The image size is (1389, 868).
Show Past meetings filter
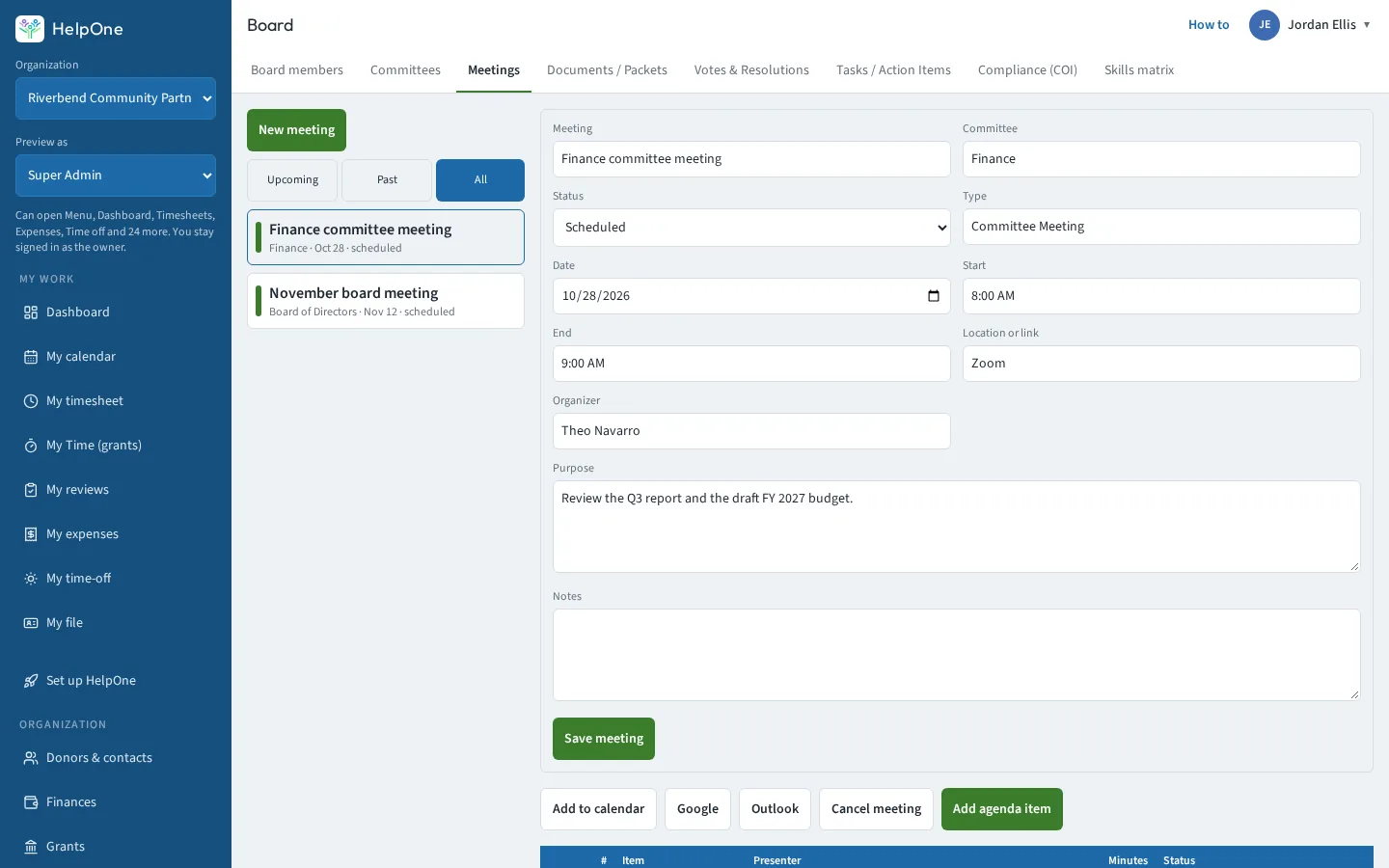(387, 180)
